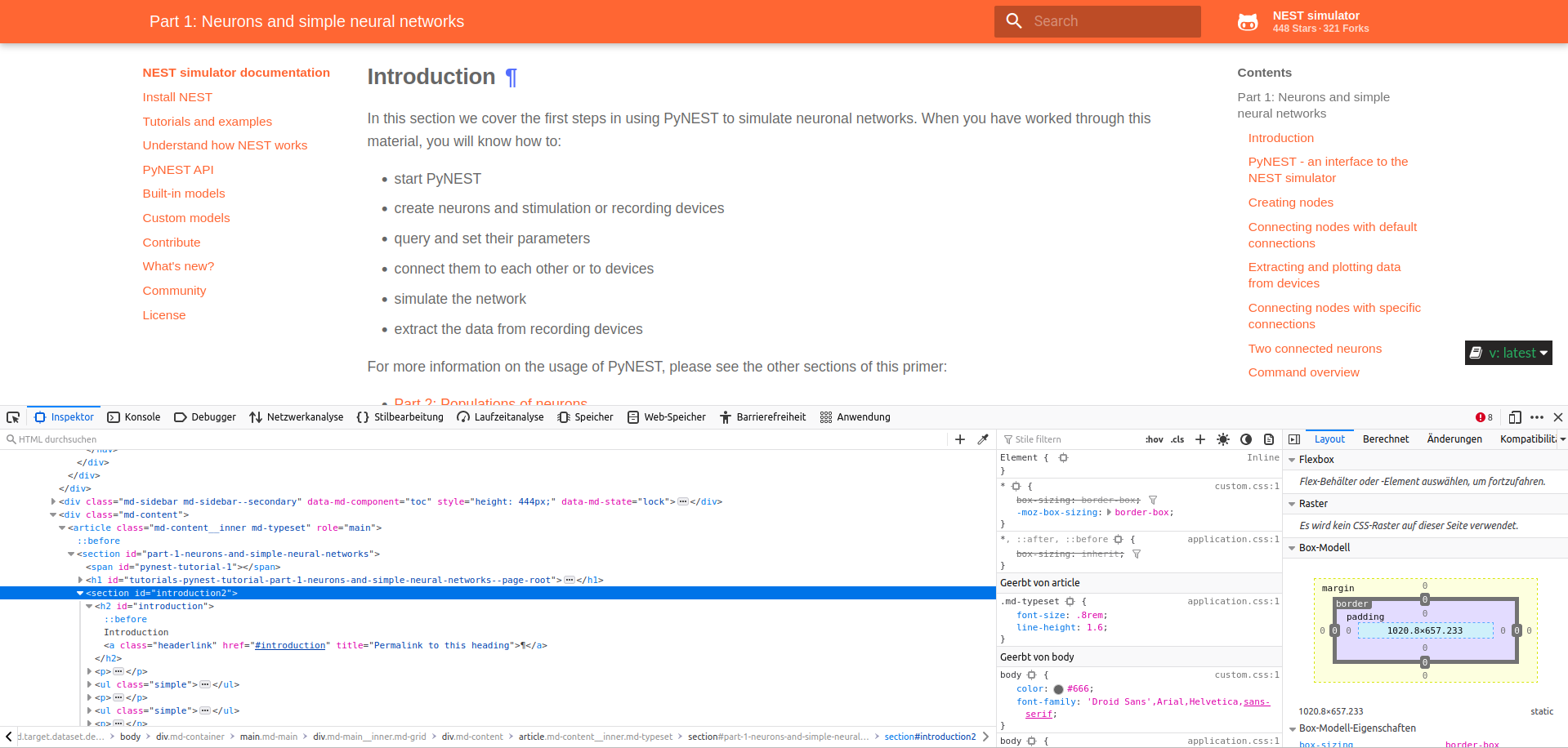Select the element picker tool
The image size is (1568, 748).
[13, 417]
